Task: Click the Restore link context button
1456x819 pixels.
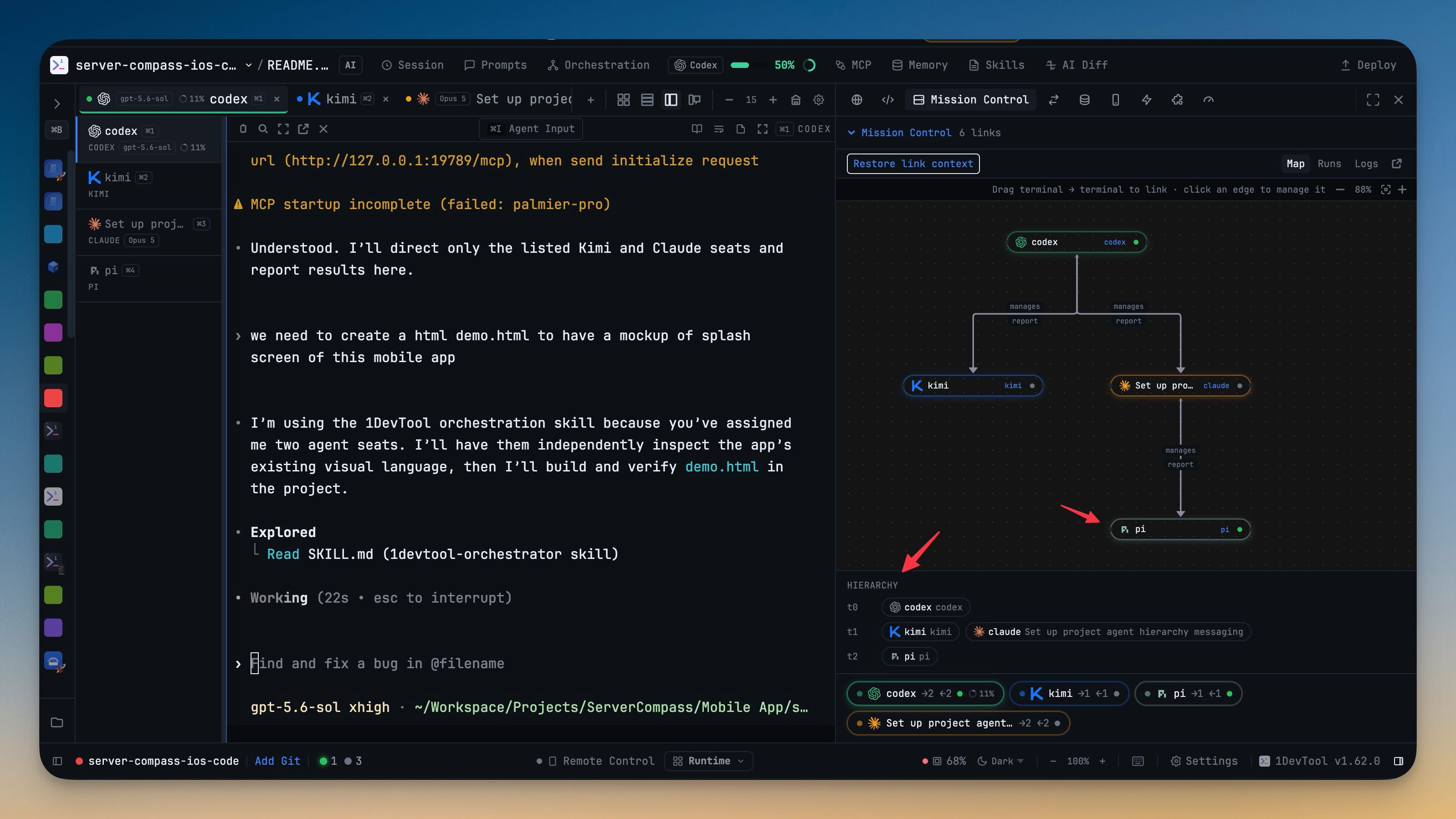Action: (913, 164)
